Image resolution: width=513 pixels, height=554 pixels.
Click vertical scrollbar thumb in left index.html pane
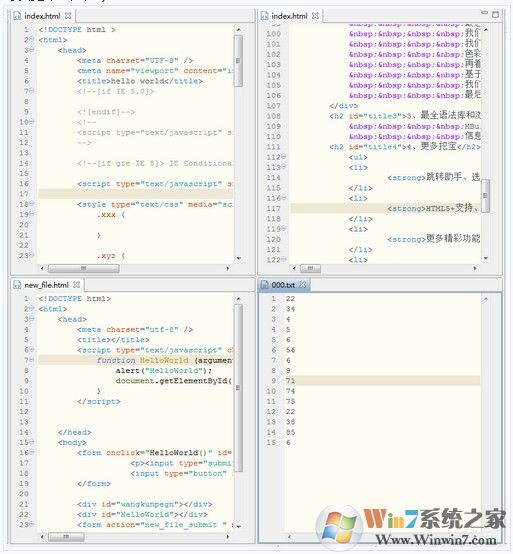click(238, 61)
